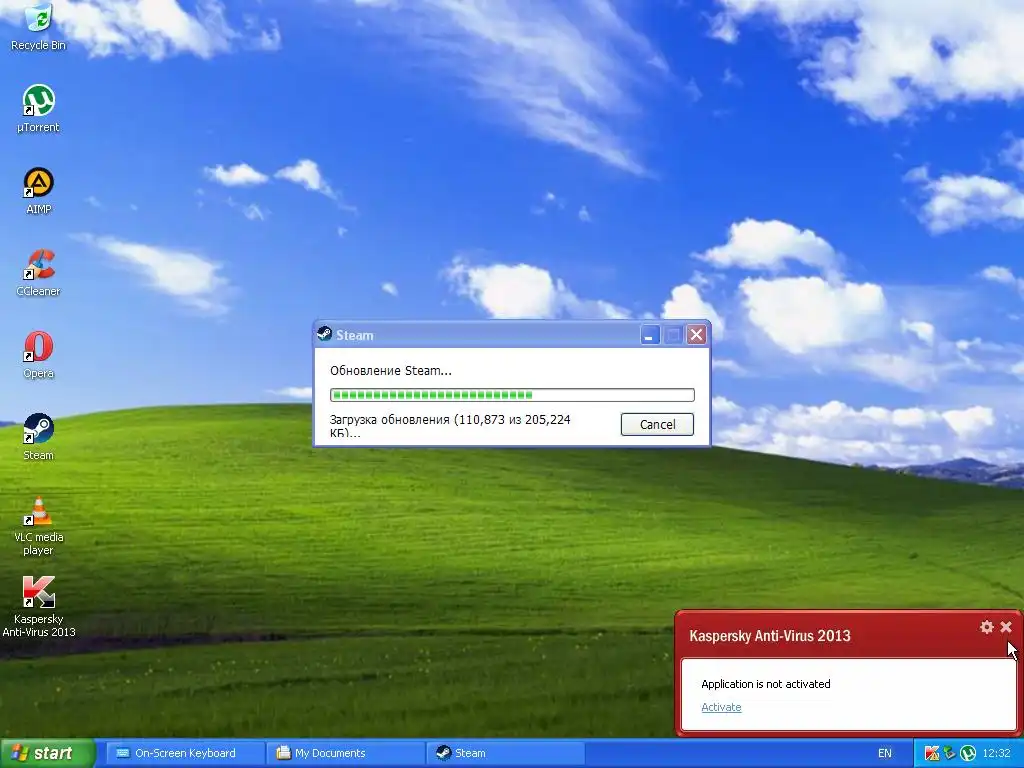Click the µTorrent tray icon

[x=968, y=753]
